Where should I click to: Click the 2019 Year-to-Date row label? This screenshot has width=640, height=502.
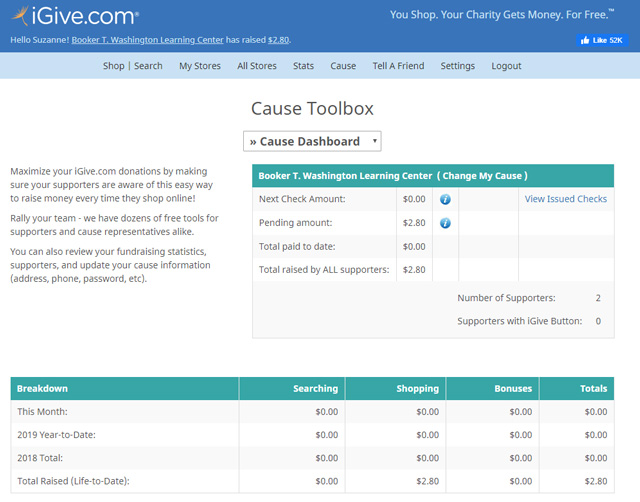[56, 435]
